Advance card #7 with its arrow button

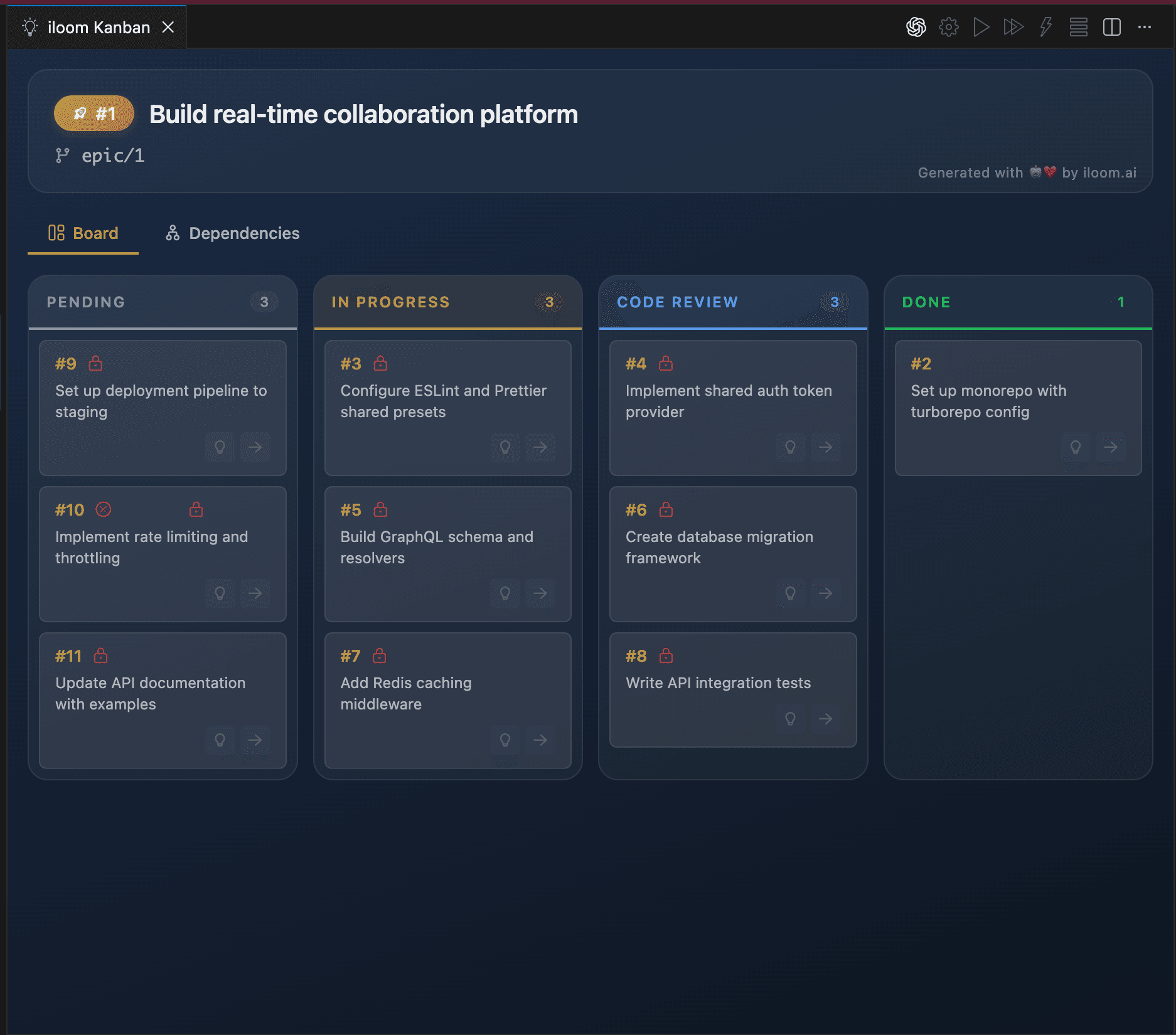click(540, 740)
